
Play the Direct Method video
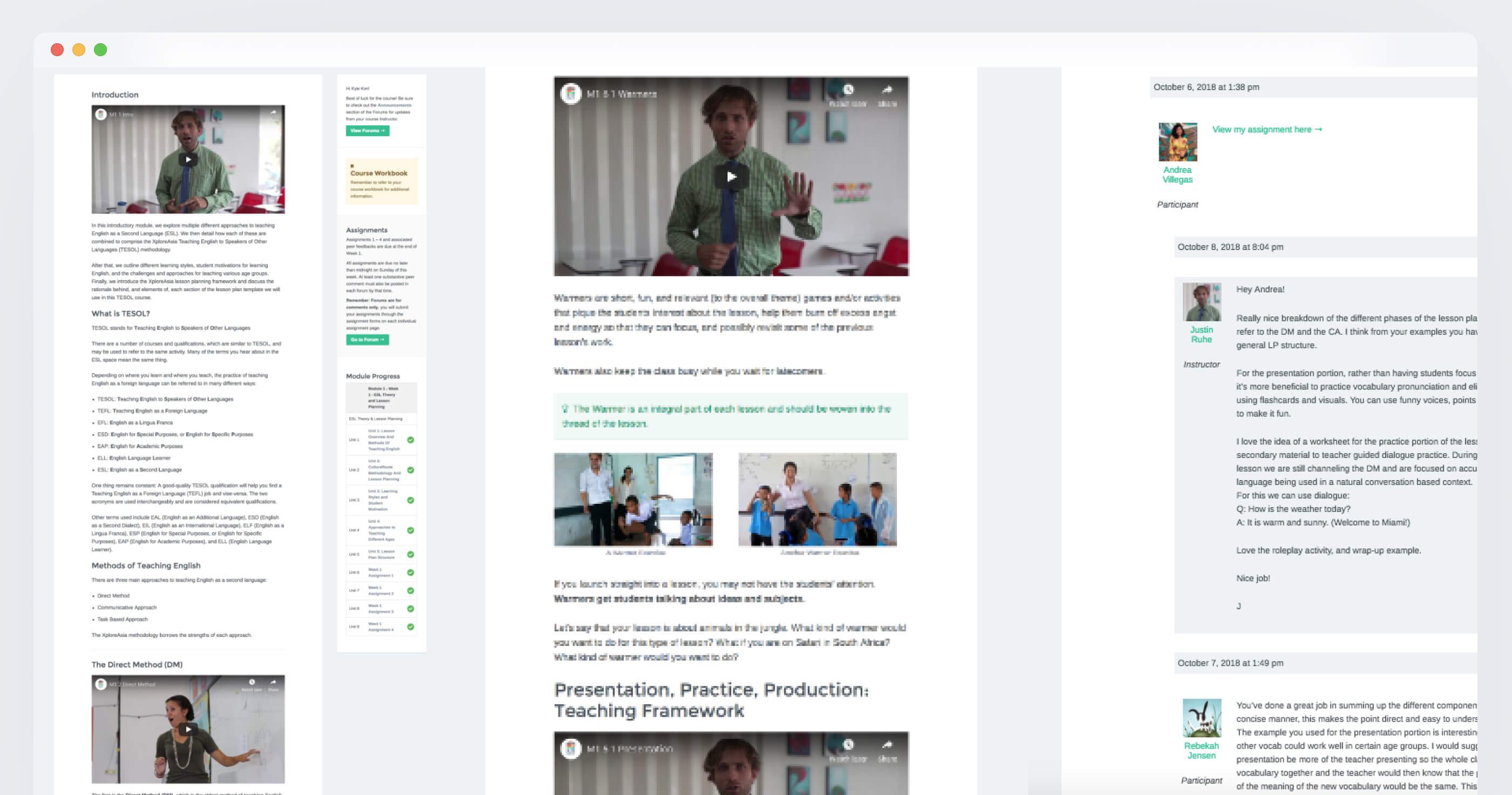coord(188,729)
